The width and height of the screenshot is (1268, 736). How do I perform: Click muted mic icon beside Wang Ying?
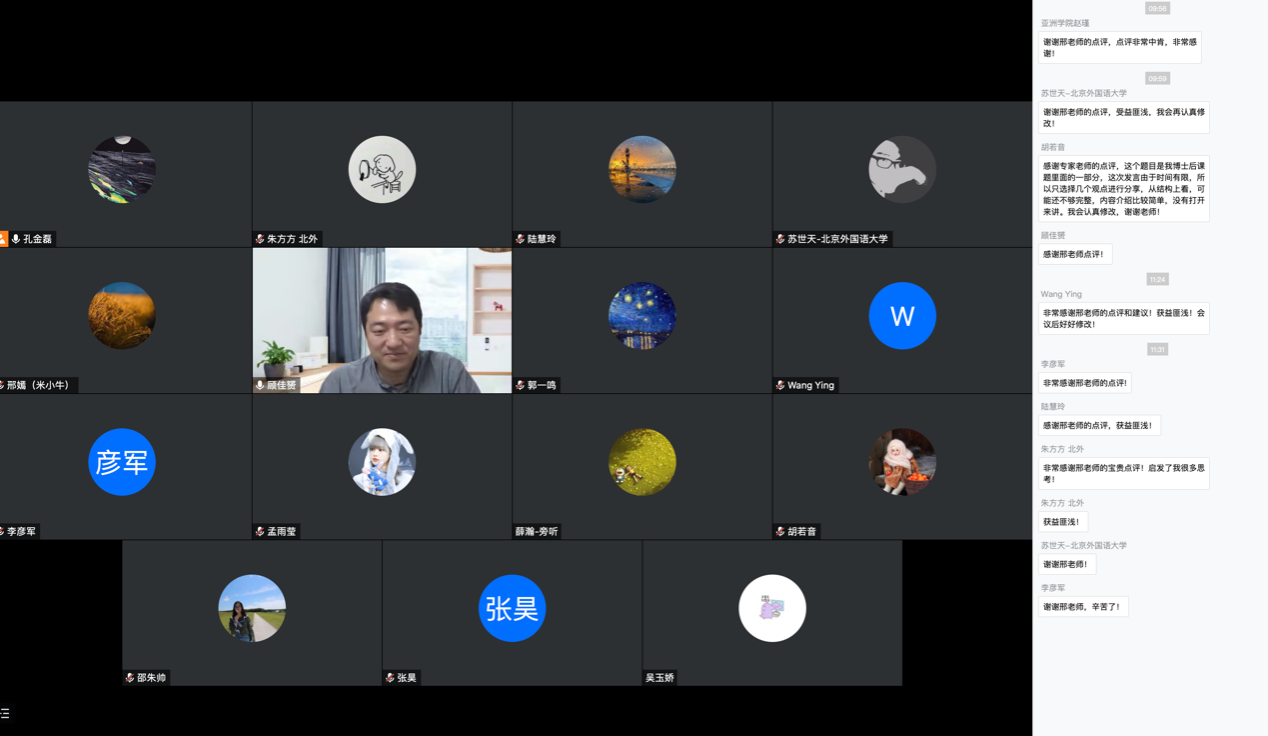pyautogui.click(x=780, y=385)
